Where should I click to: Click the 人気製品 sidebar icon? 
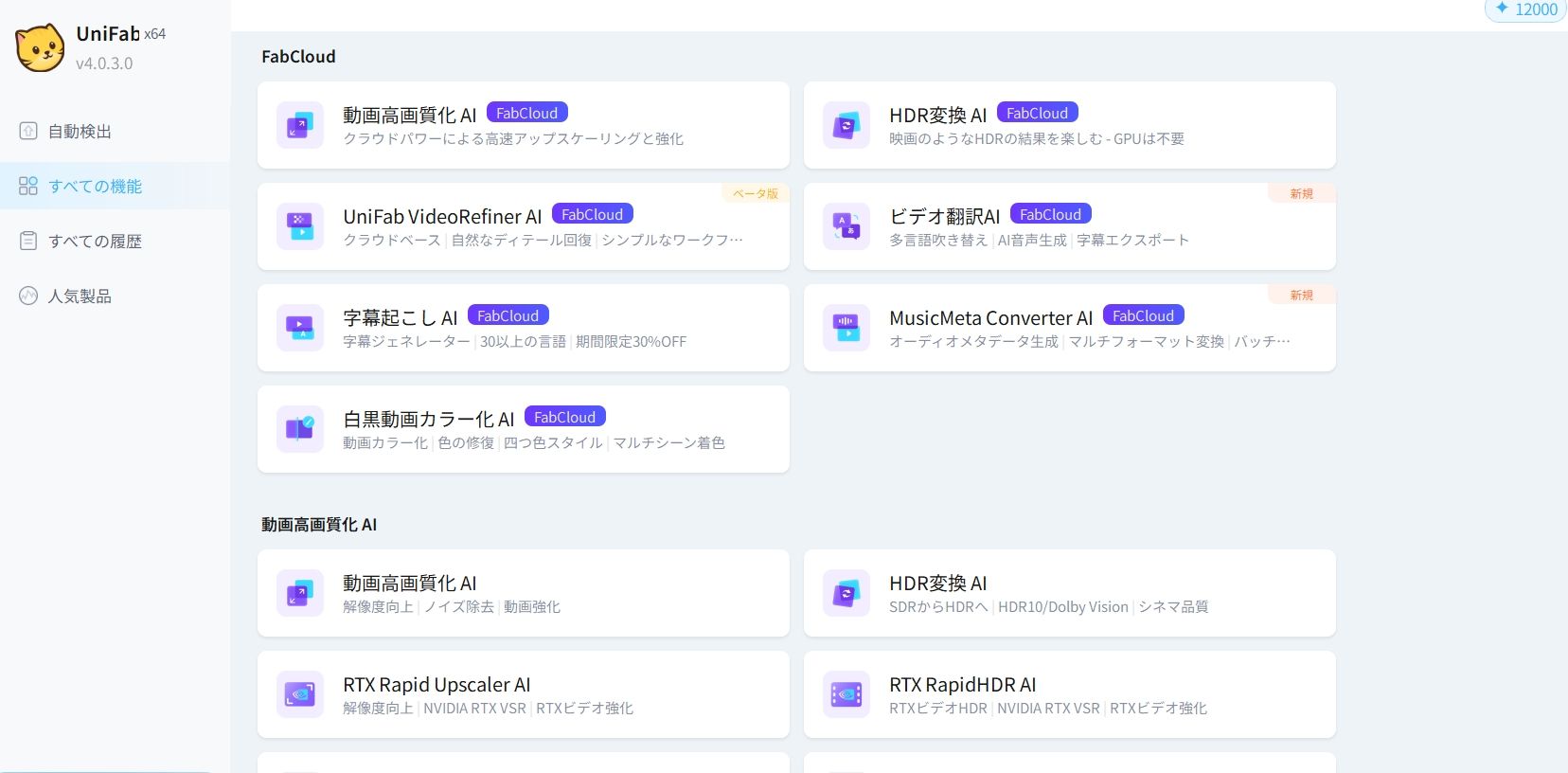coord(28,296)
